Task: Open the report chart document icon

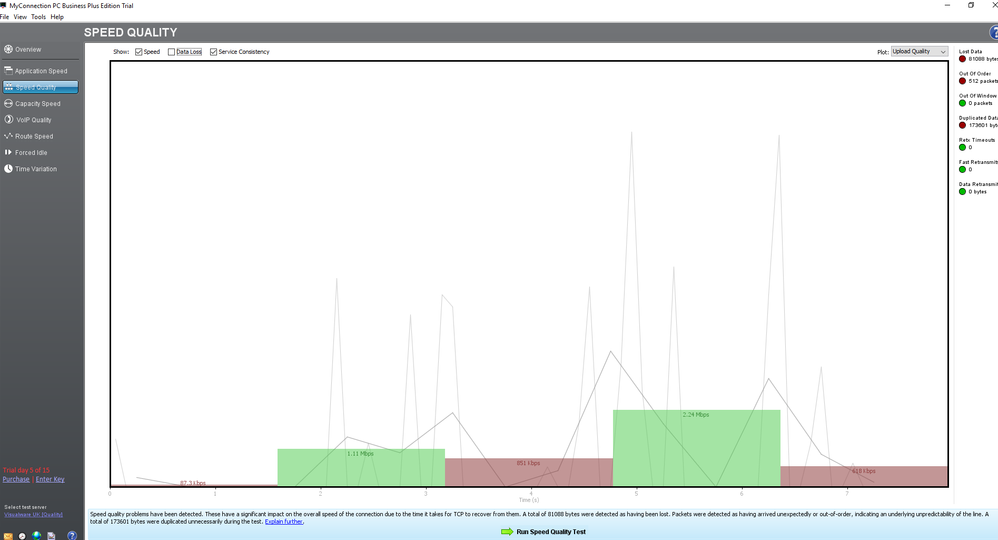Action: pos(52,536)
